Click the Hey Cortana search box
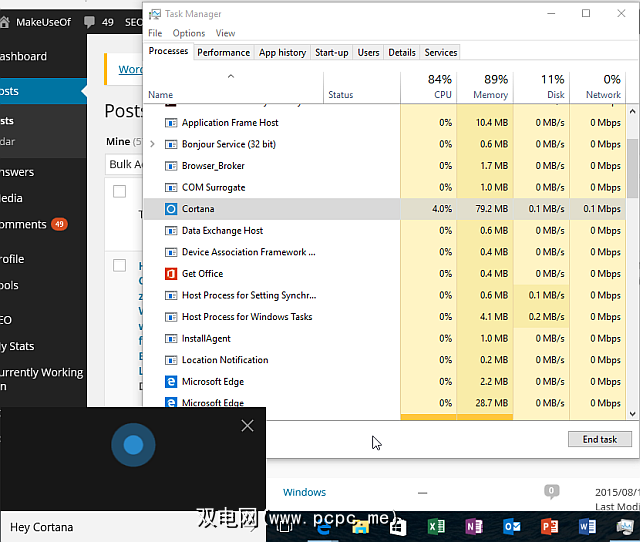This screenshot has width=640, height=542. click(x=133, y=527)
